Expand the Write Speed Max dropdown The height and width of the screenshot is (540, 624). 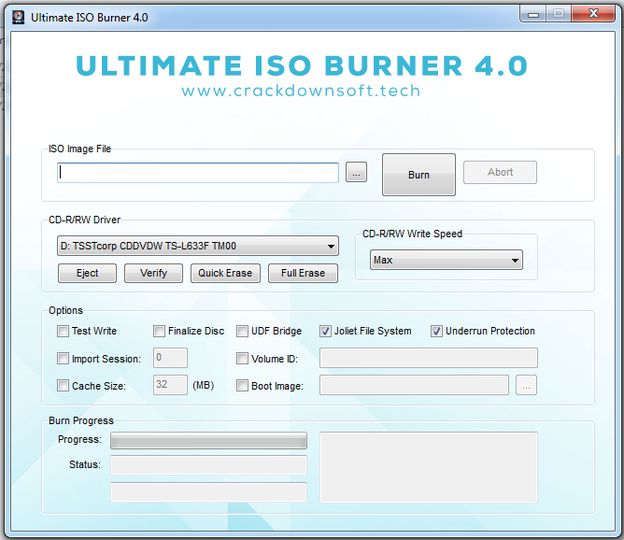pos(446,260)
